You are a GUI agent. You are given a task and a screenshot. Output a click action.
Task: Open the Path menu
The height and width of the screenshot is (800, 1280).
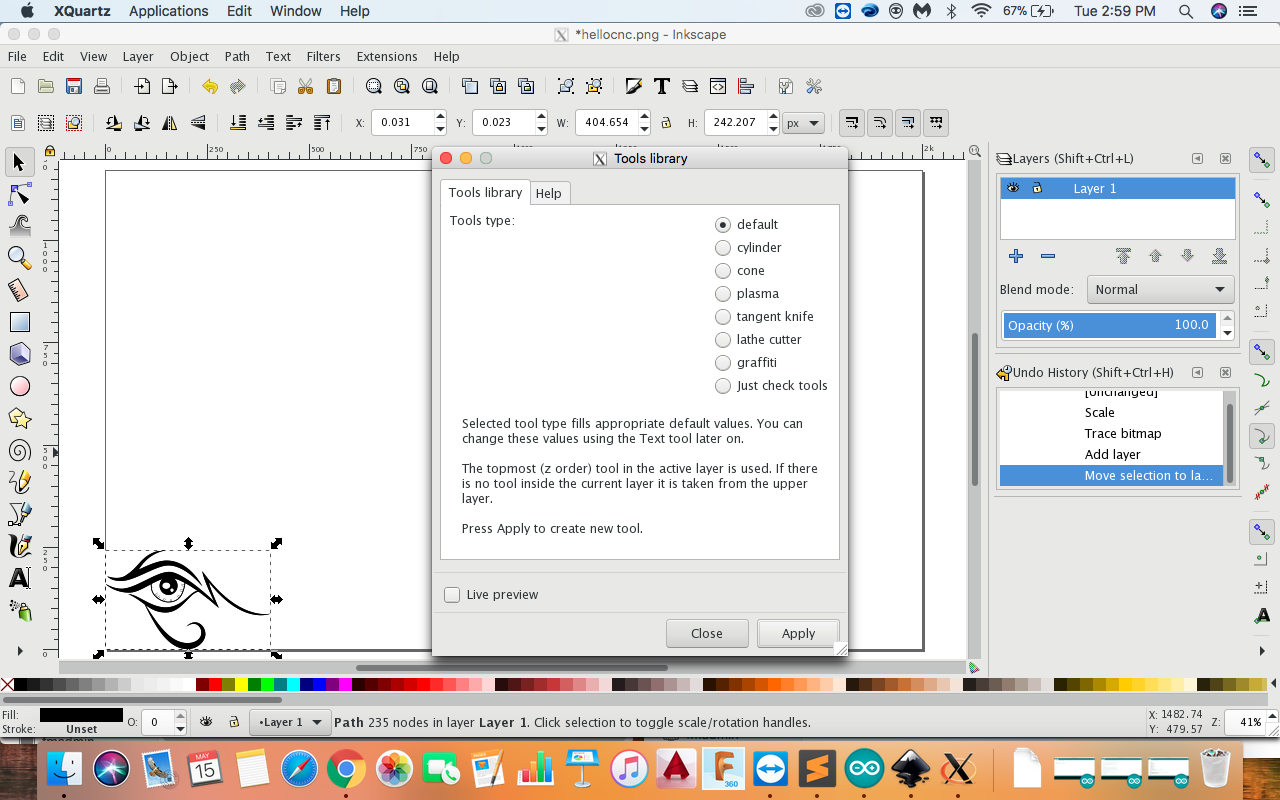237,56
